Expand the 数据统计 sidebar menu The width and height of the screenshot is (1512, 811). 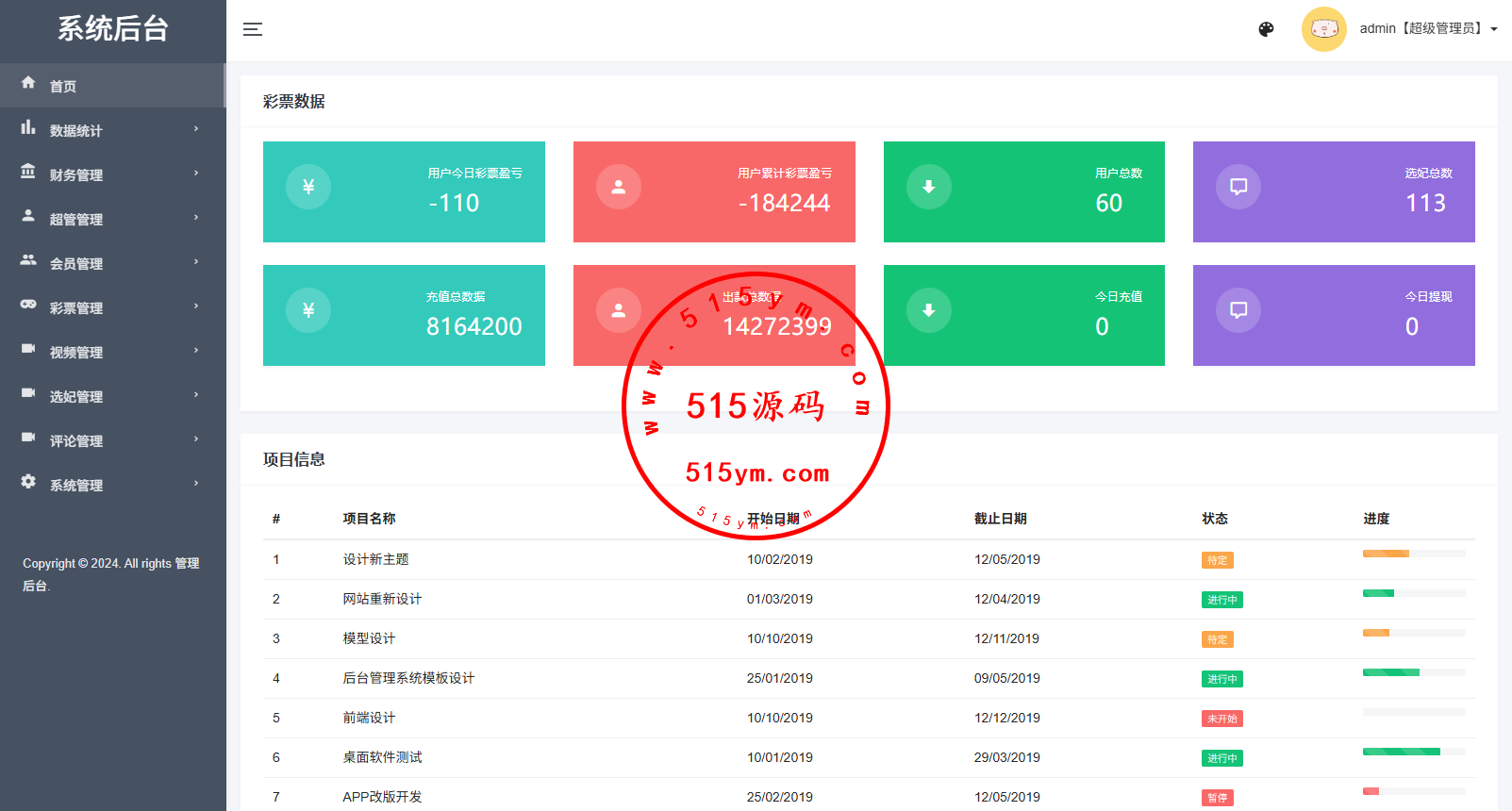pyautogui.click(x=111, y=130)
